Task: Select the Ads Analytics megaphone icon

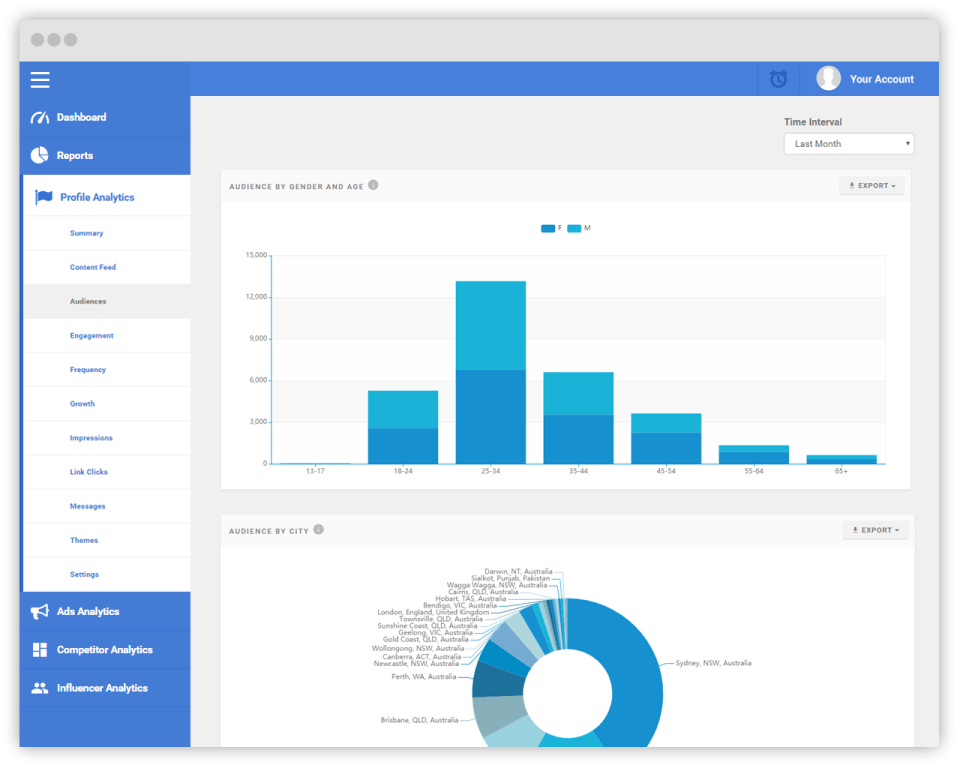Action: [x=40, y=611]
